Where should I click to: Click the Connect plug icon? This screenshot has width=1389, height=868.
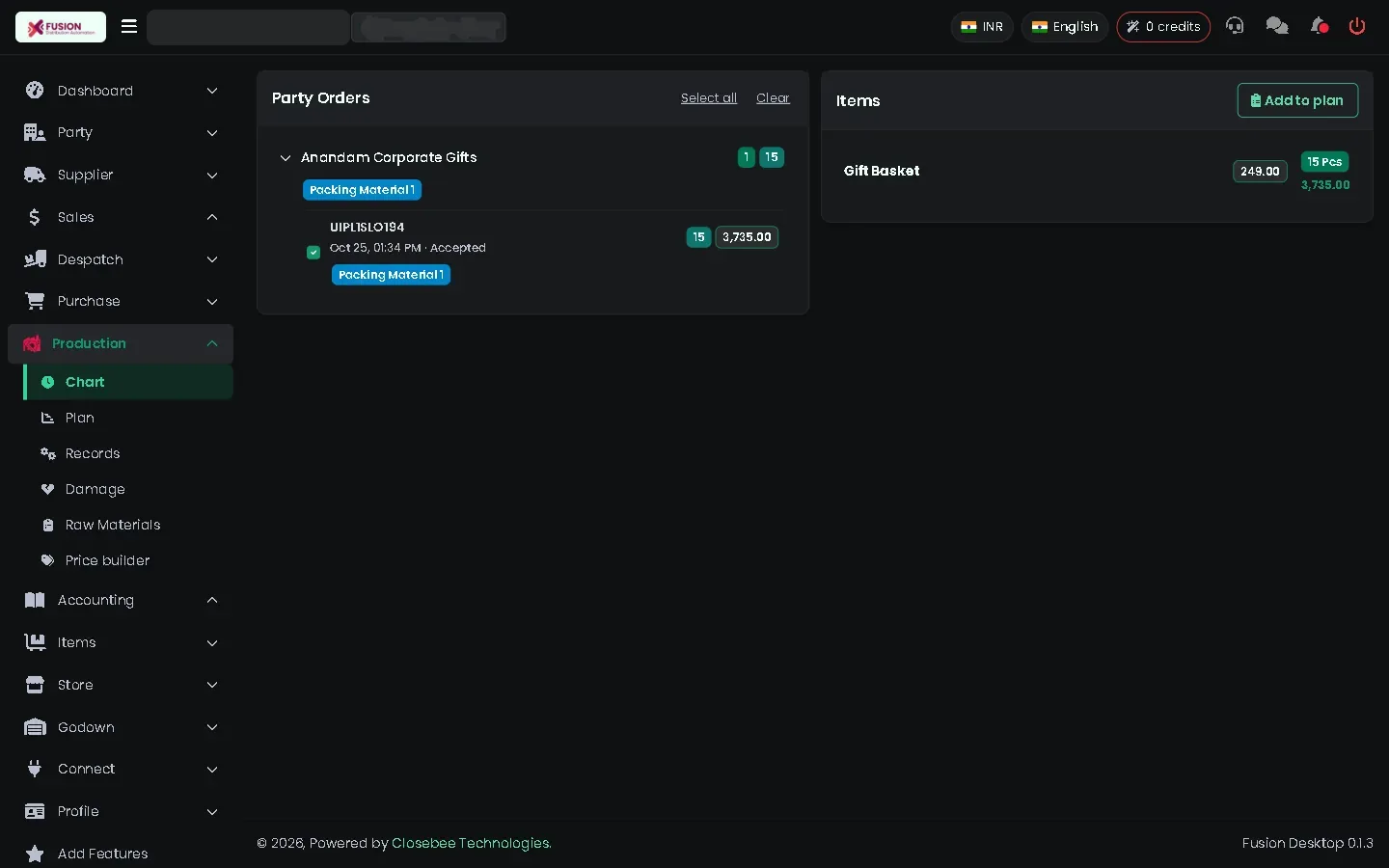tap(35, 769)
